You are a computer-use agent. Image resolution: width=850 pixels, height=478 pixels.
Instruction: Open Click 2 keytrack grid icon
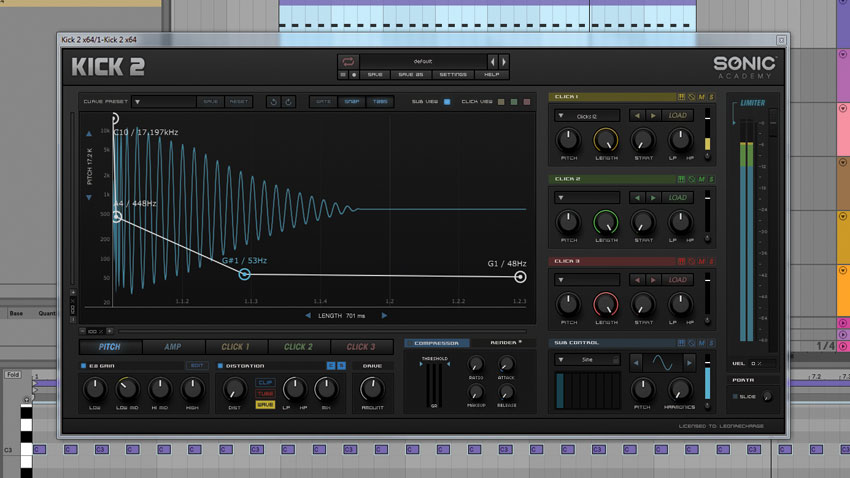[x=681, y=179]
